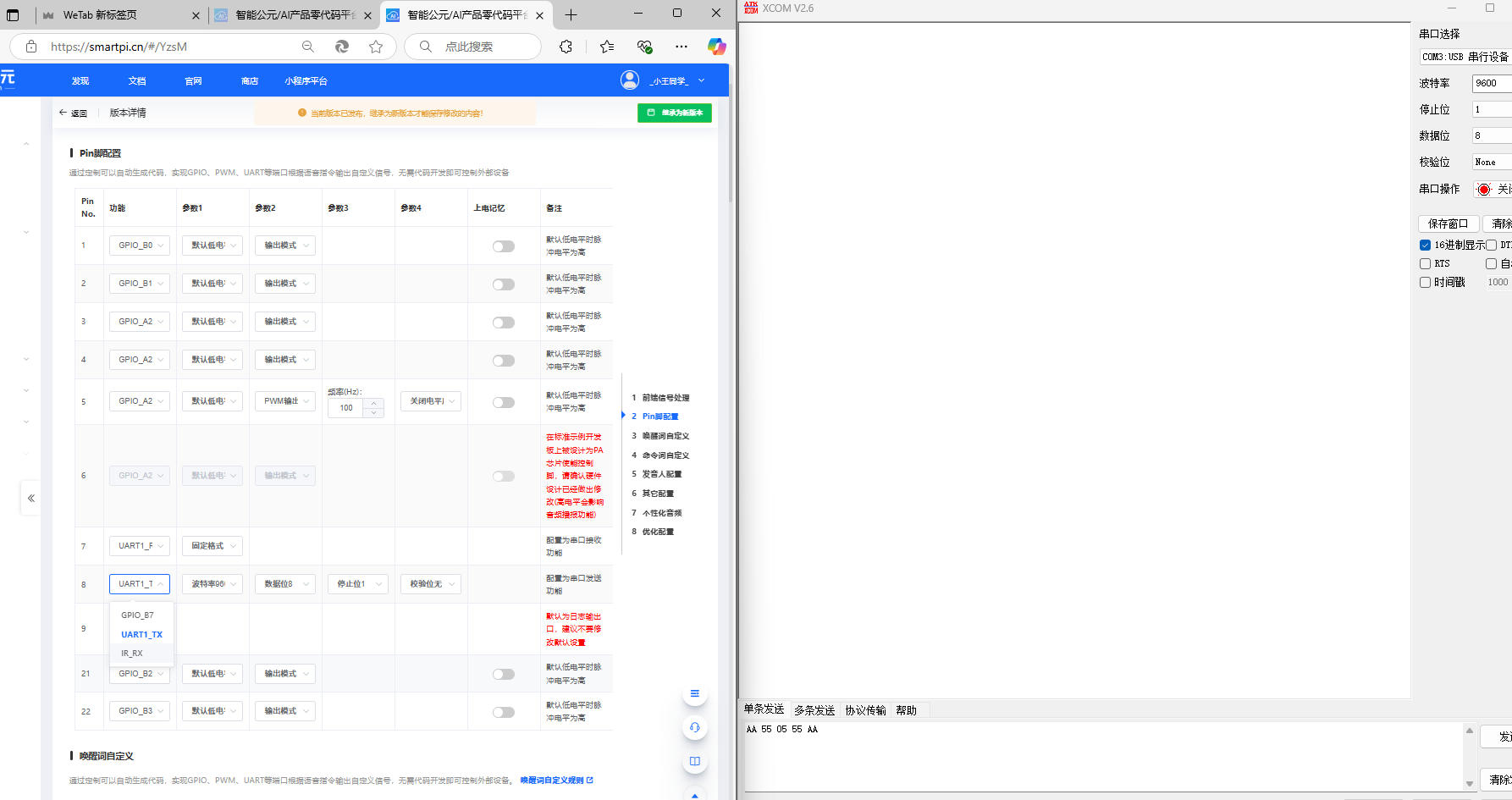Image resolution: width=1512 pixels, height=800 pixels.
Task: Open the browser favorites list icon
Action: pos(607,47)
